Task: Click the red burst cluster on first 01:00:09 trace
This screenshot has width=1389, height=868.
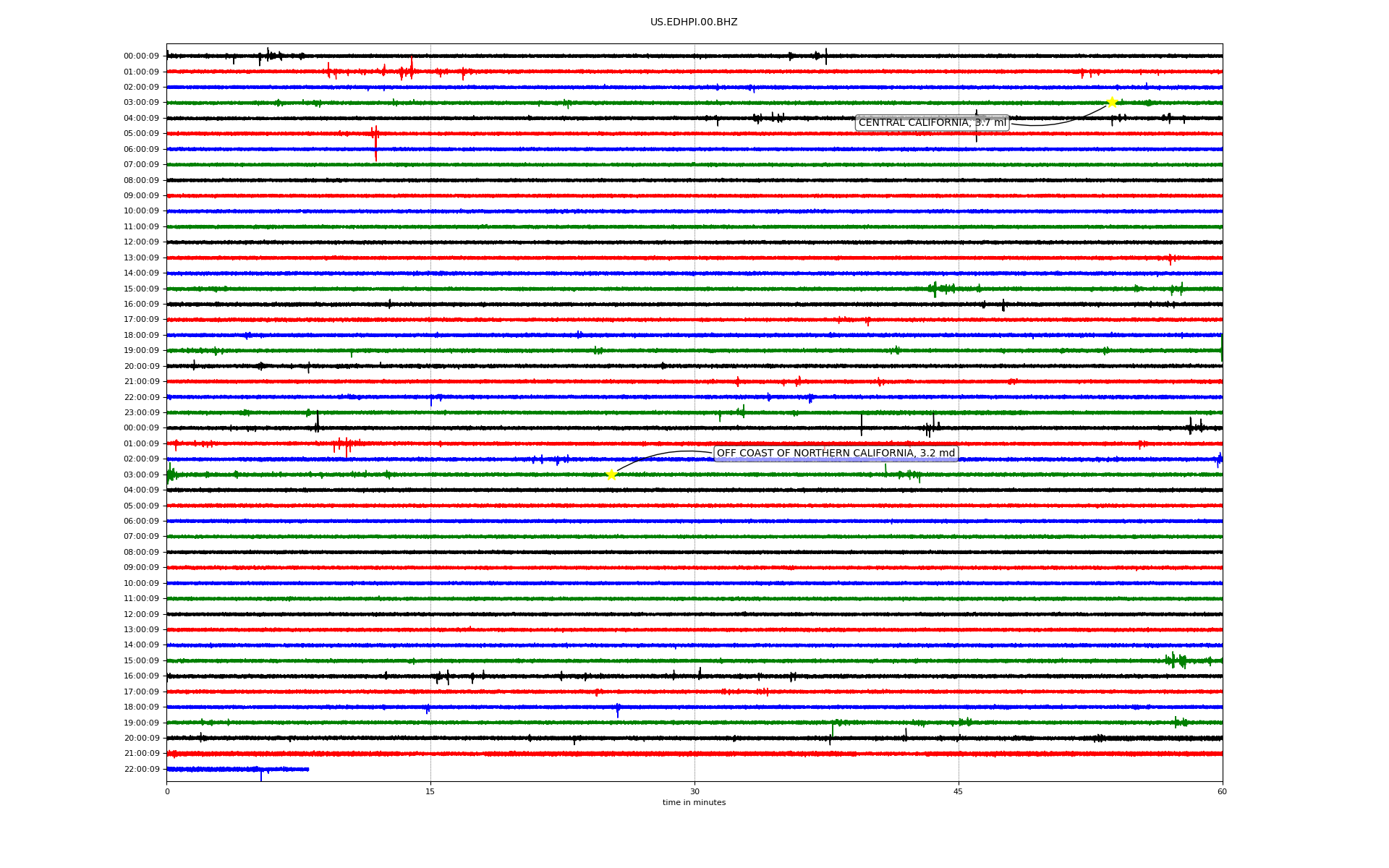Action: 405,72
